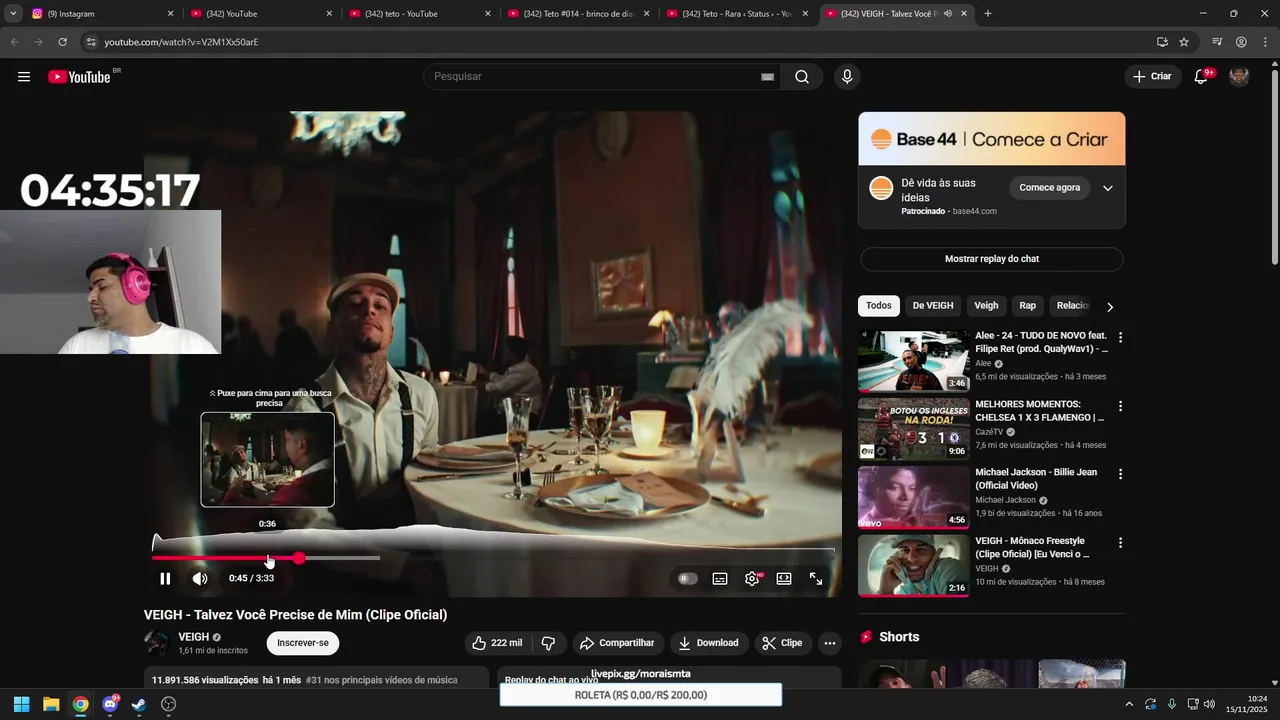
Task: Open options for the Melhores Momentos Chelsea video
Action: (1120, 407)
